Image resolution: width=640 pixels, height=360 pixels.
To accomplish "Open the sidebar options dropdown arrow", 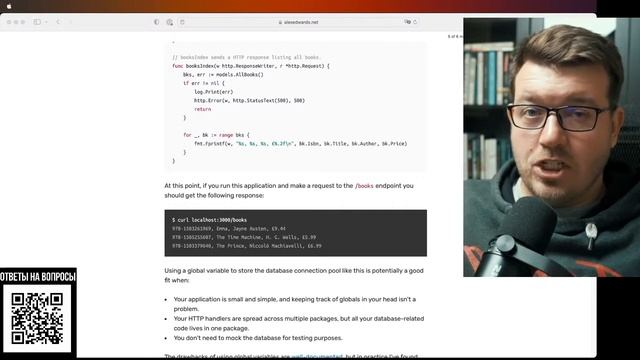I will [x=47, y=22].
